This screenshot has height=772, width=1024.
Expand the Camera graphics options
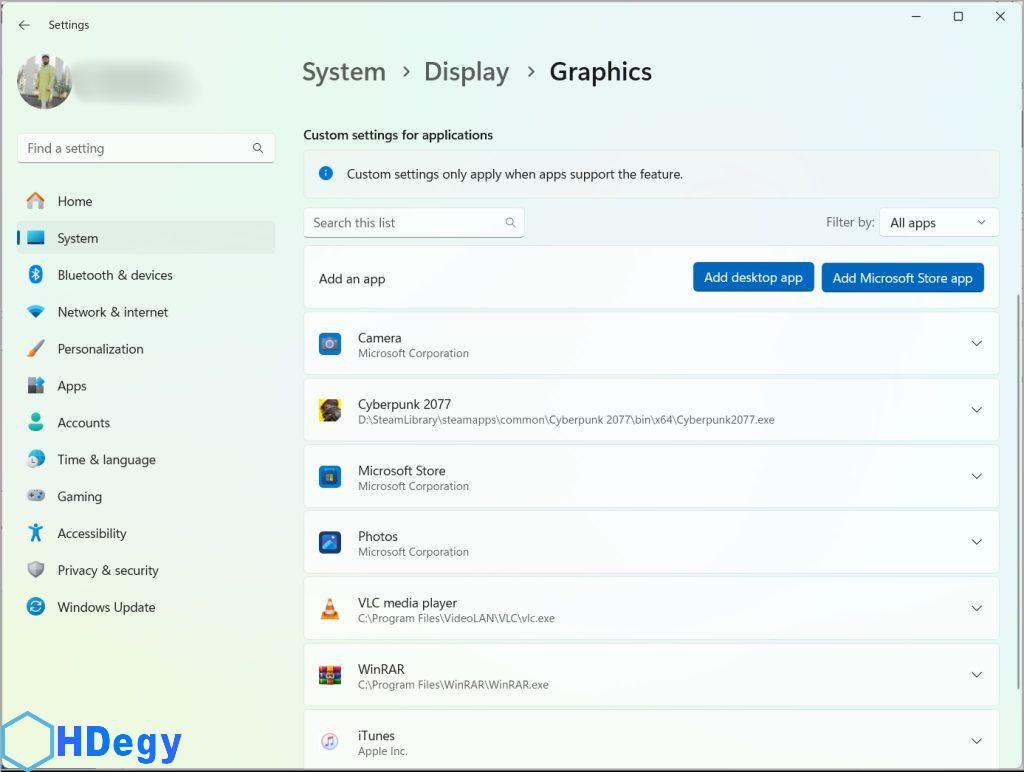pyautogui.click(x=976, y=344)
